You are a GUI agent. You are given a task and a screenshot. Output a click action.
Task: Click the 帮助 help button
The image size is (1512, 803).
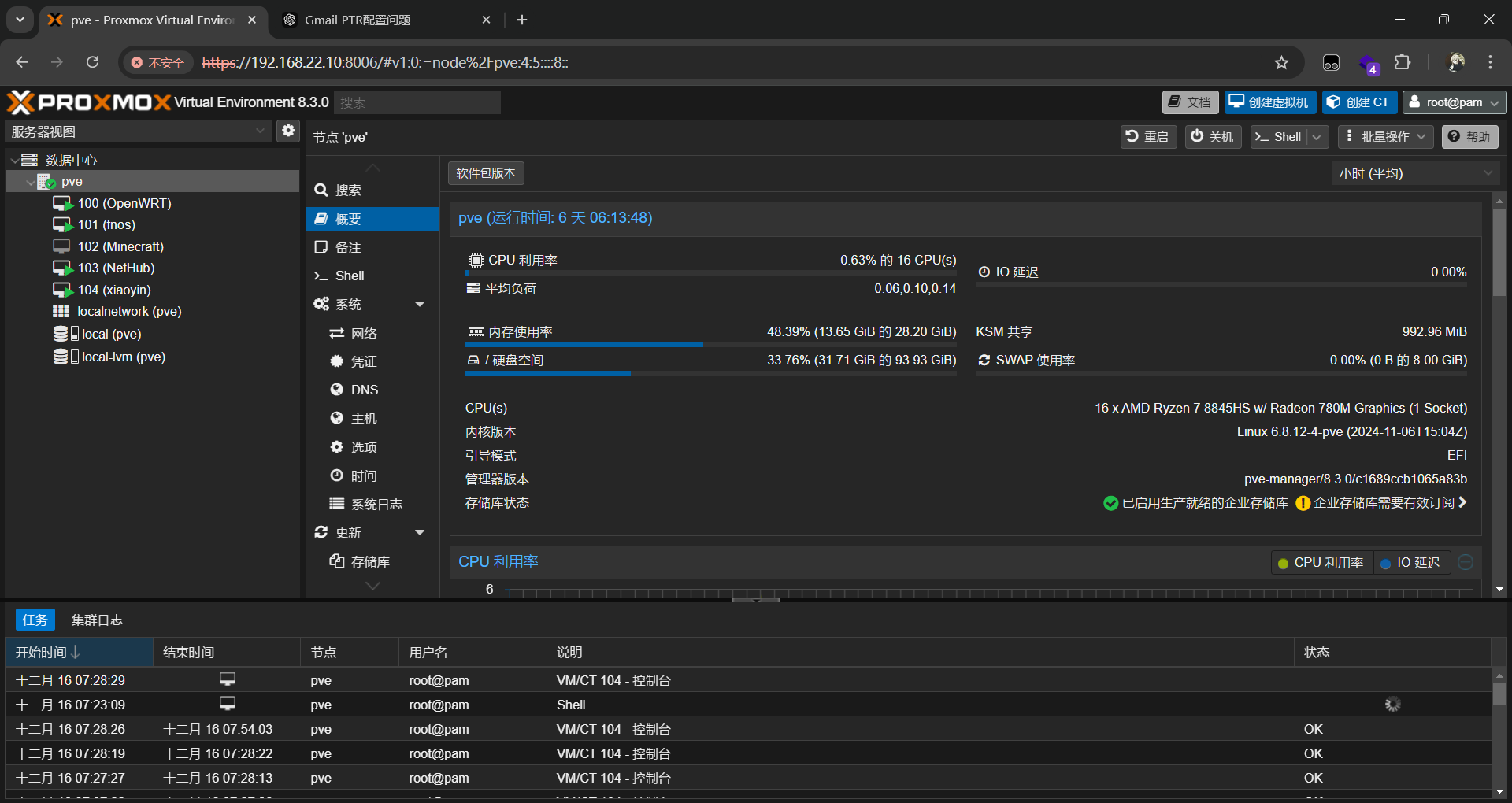pyautogui.click(x=1470, y=136)
